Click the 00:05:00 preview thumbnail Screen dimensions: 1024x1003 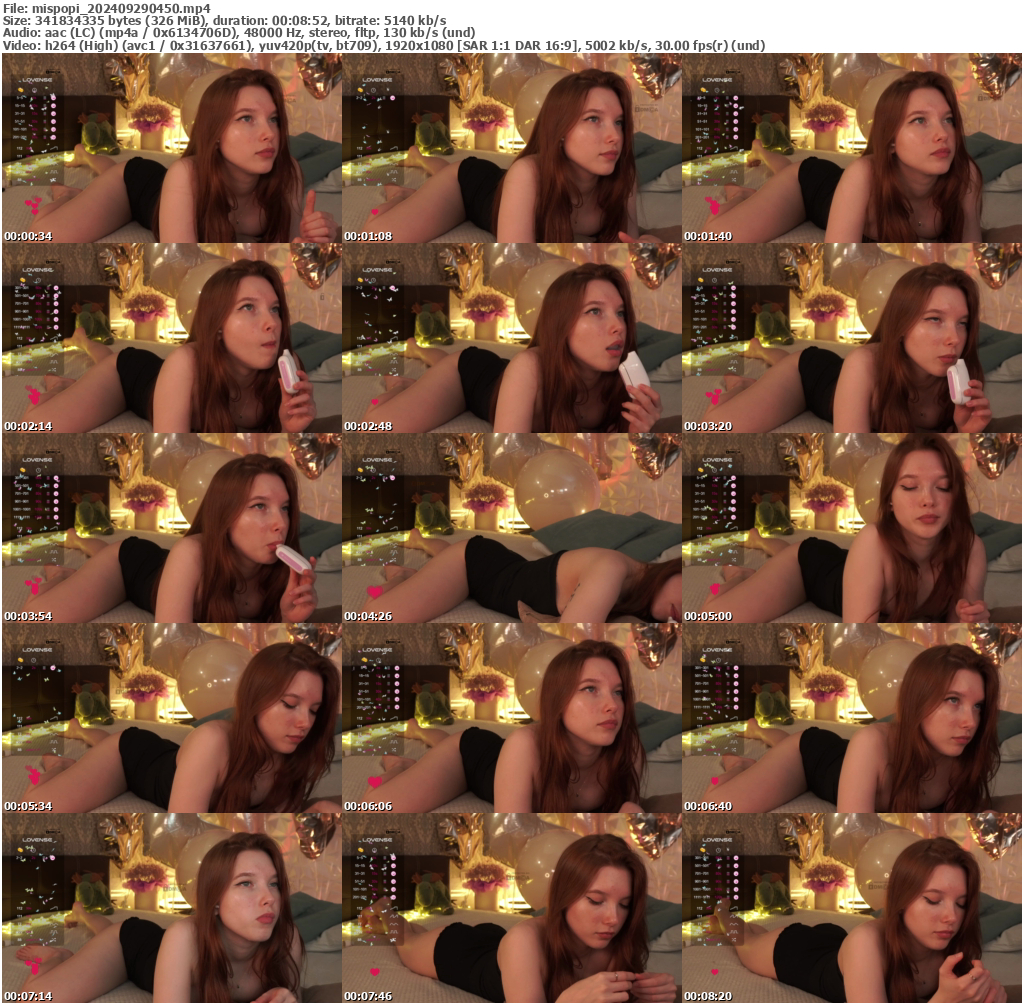(851, 528)
